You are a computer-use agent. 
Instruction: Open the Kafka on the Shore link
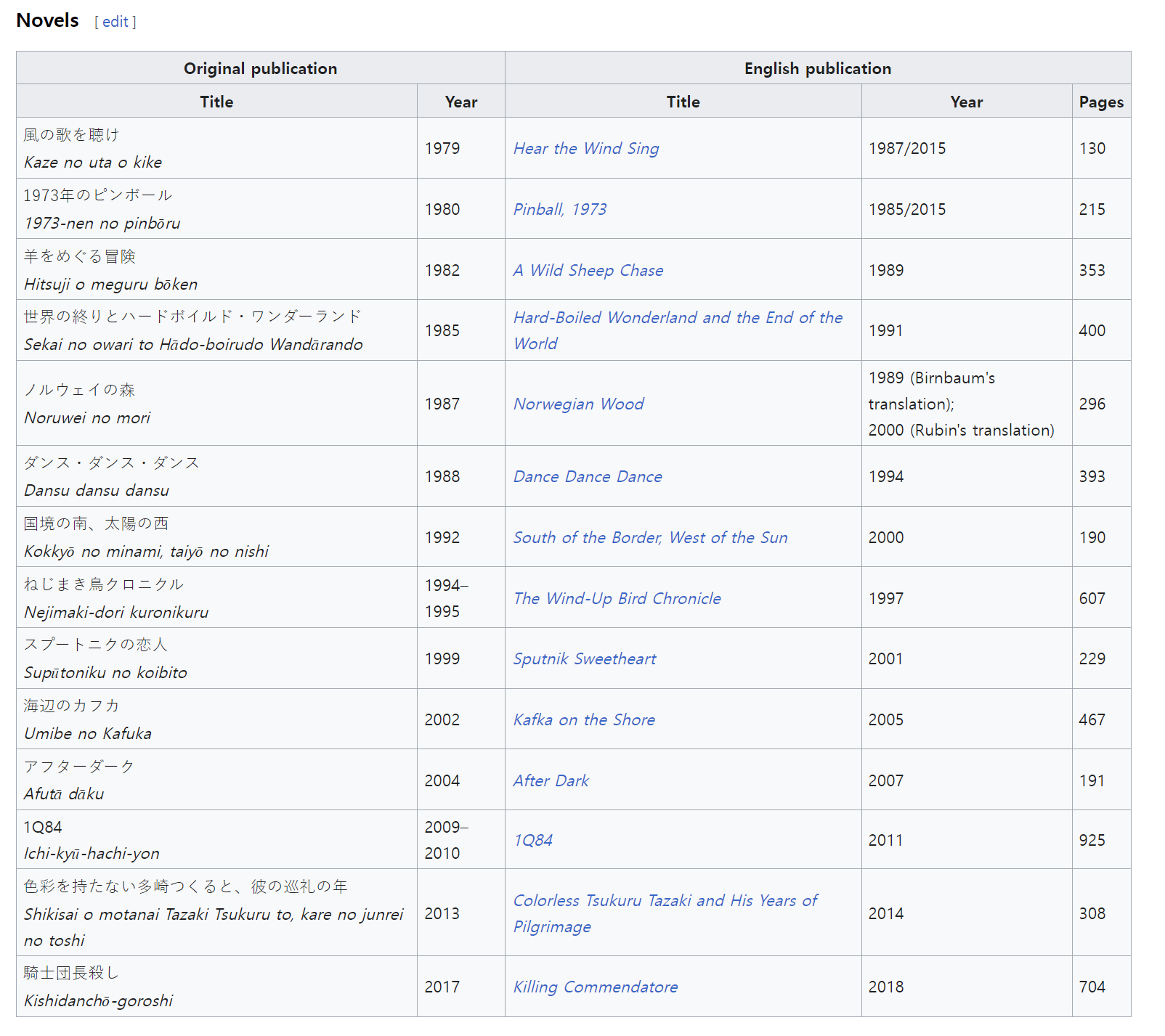(x=584, y=719)
